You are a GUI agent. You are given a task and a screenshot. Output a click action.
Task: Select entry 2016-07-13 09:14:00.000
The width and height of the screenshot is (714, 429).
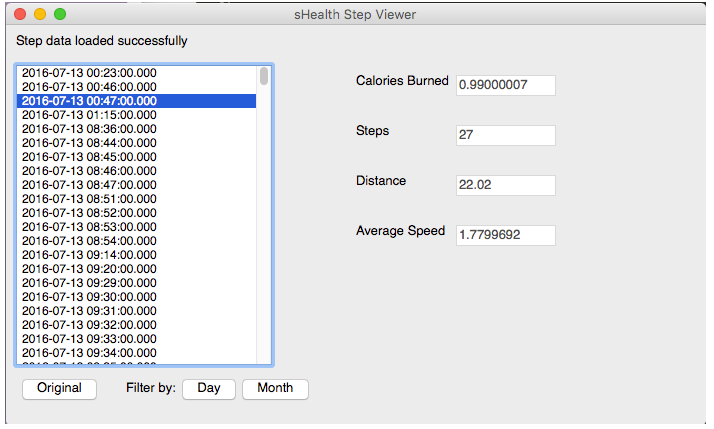[x=136, y=255]
